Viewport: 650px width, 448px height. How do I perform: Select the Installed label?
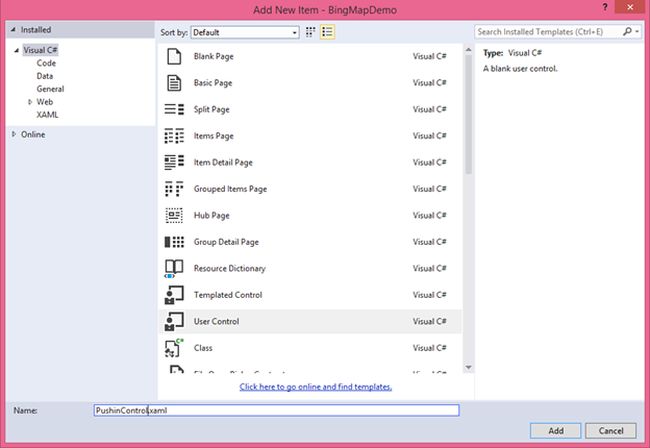coord(36,30)
